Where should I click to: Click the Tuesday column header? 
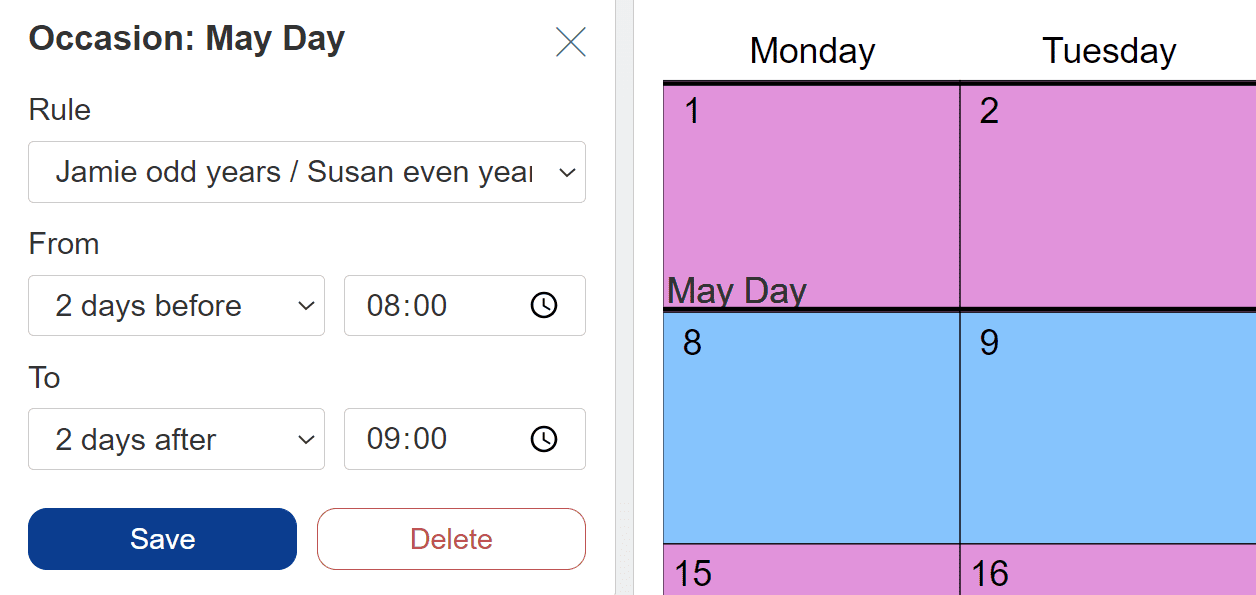[x=1109, y=51]
